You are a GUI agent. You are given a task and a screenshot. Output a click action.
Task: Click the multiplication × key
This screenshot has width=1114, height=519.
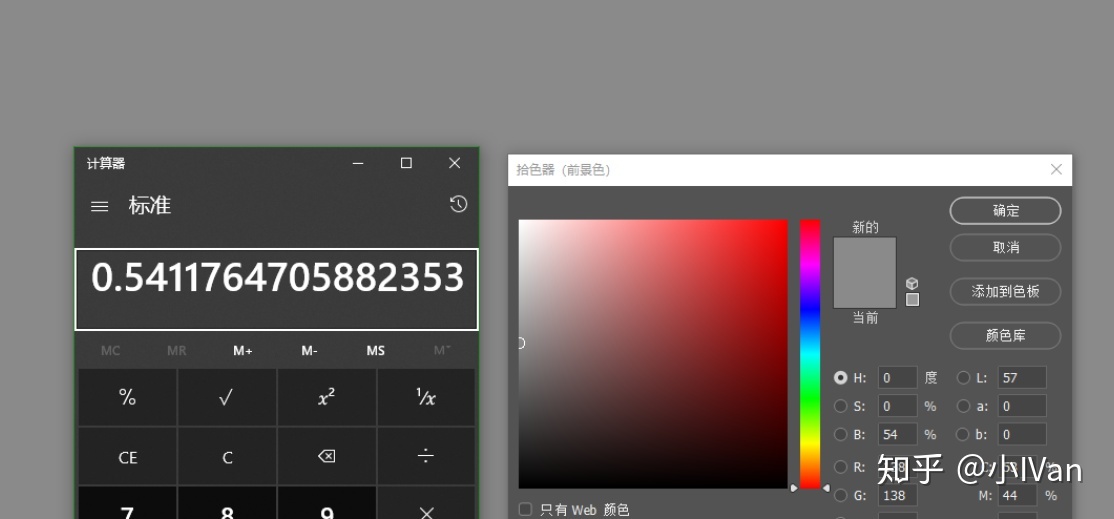point(426,503)
